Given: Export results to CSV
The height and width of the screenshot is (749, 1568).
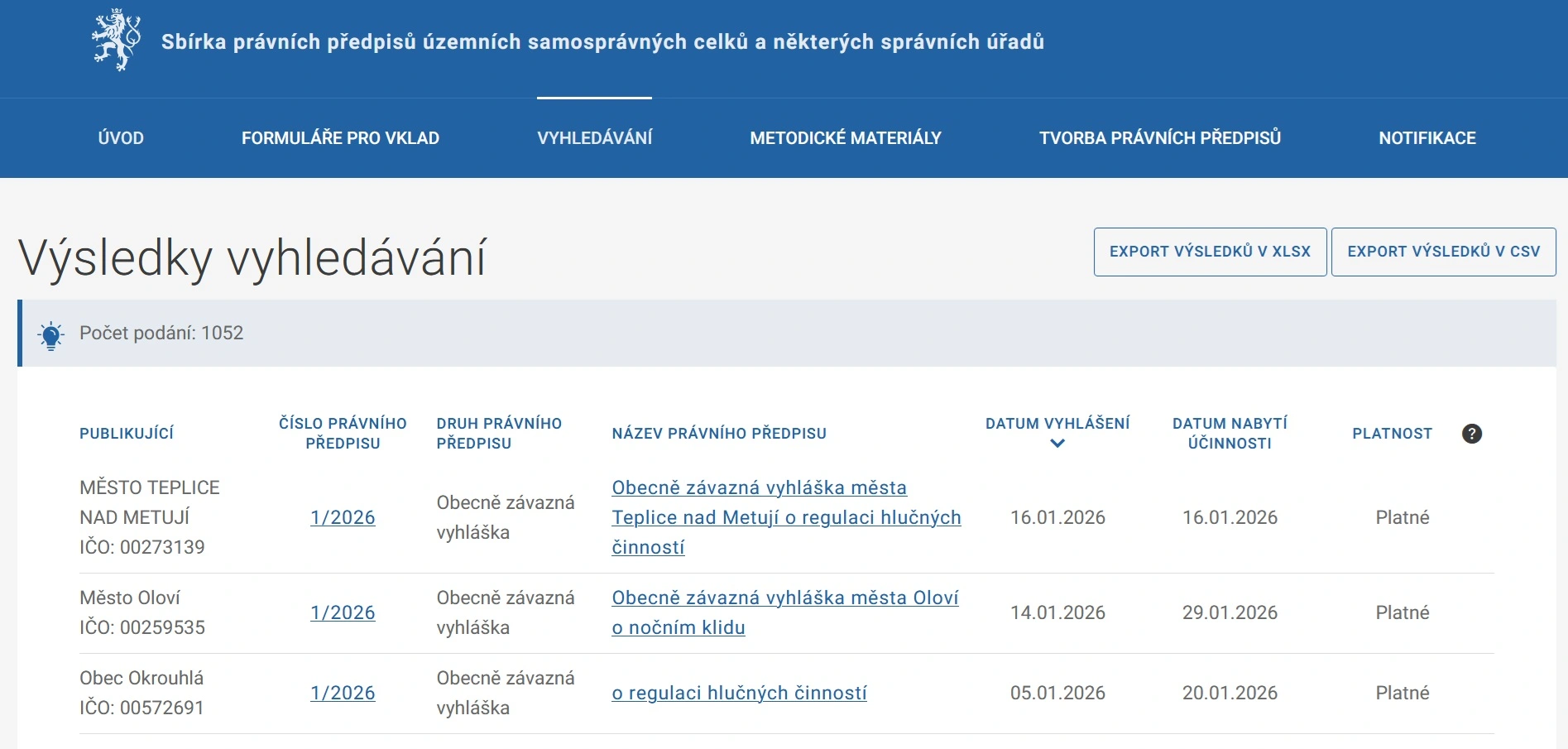Looking at the screenshot, I should 1443,252.
